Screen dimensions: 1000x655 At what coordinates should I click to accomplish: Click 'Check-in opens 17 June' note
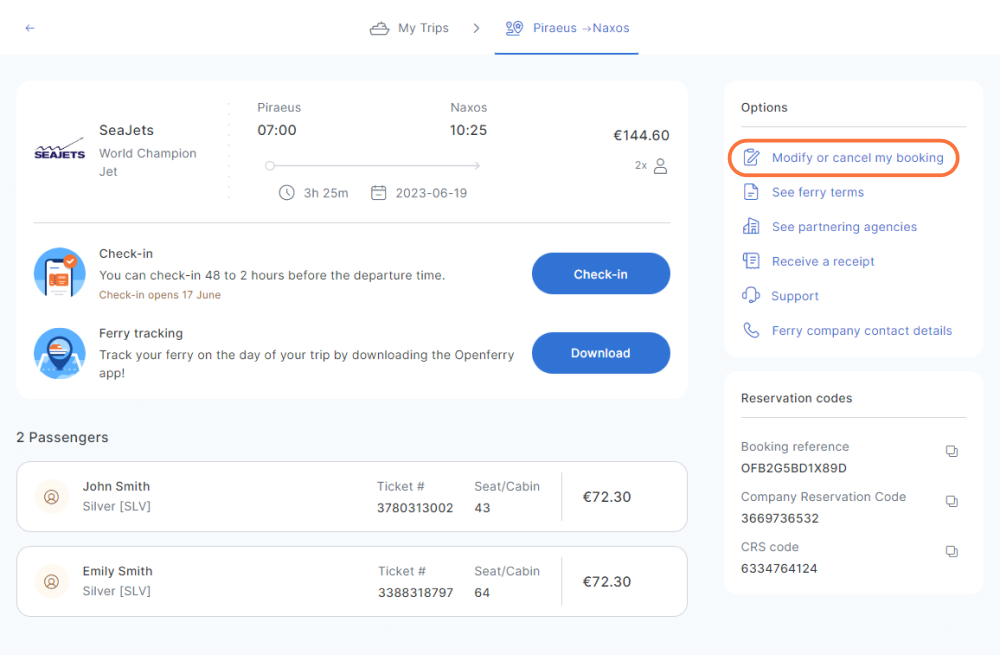159,295
